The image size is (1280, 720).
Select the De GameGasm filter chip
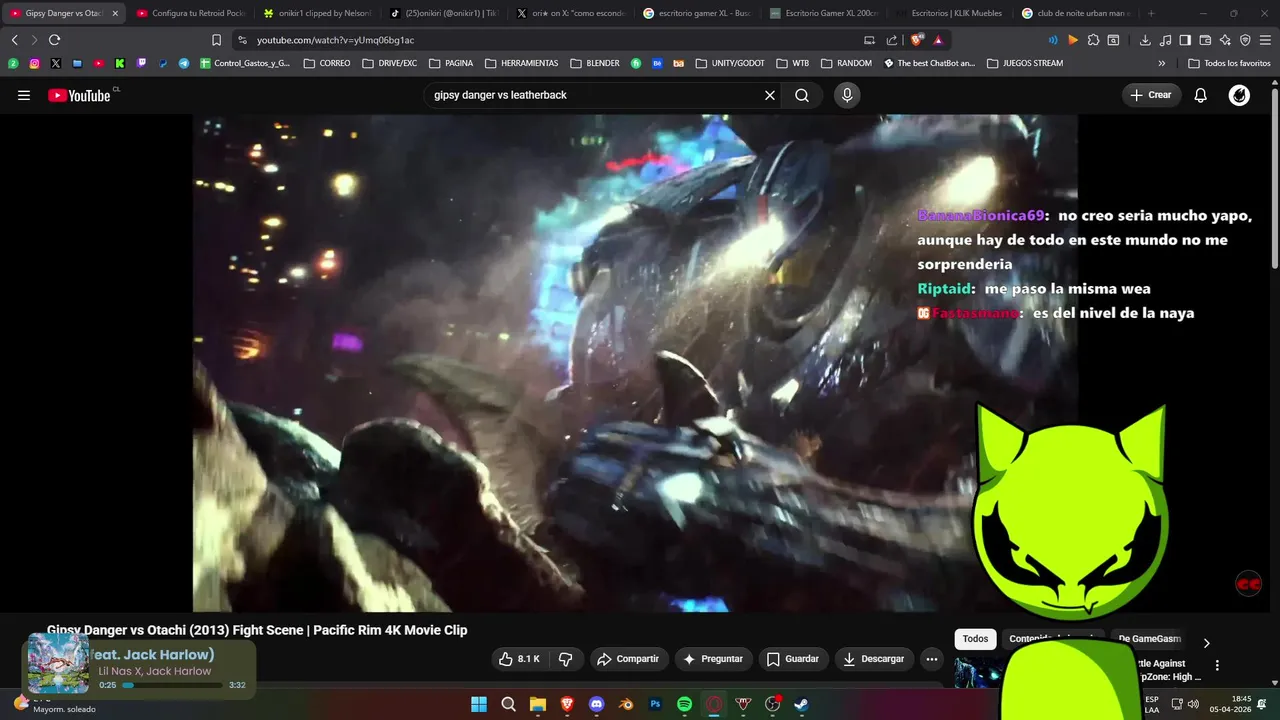point(1149,639)
